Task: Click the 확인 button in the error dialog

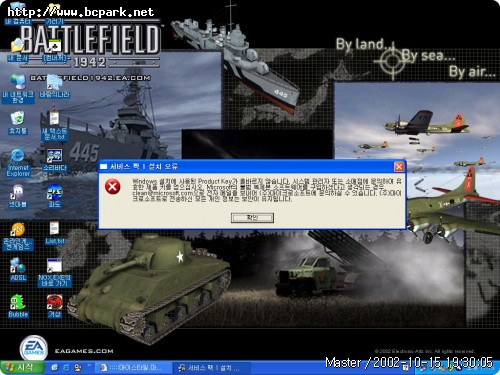Action: [x=252, y=218]
